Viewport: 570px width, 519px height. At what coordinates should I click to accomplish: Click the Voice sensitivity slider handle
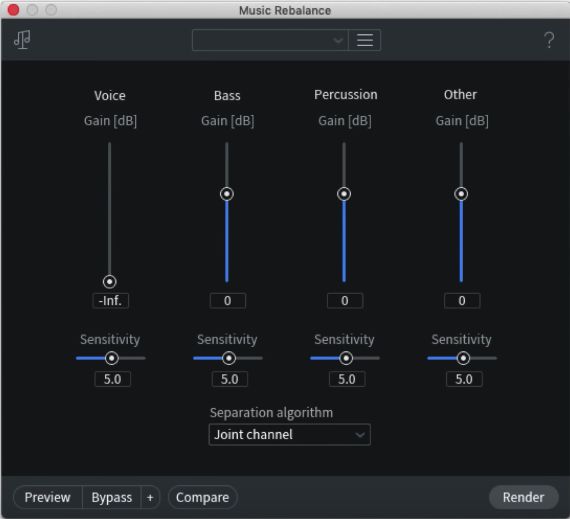[112, 358]
